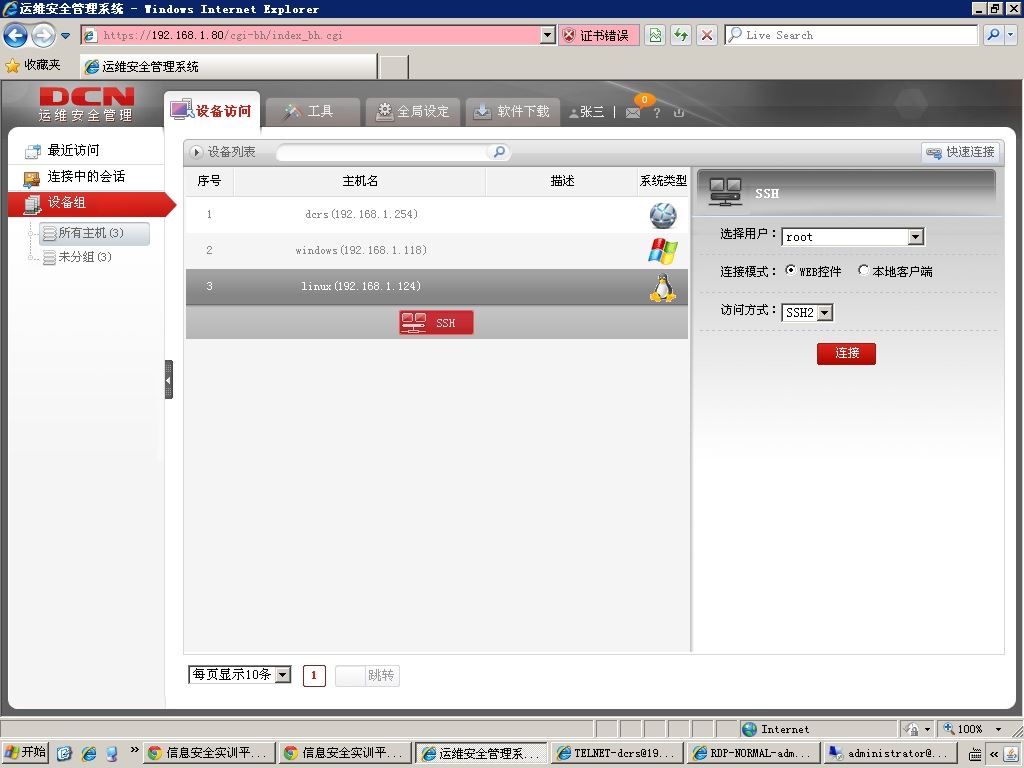Click the 设备列表 arrow icon

(195, 152)
